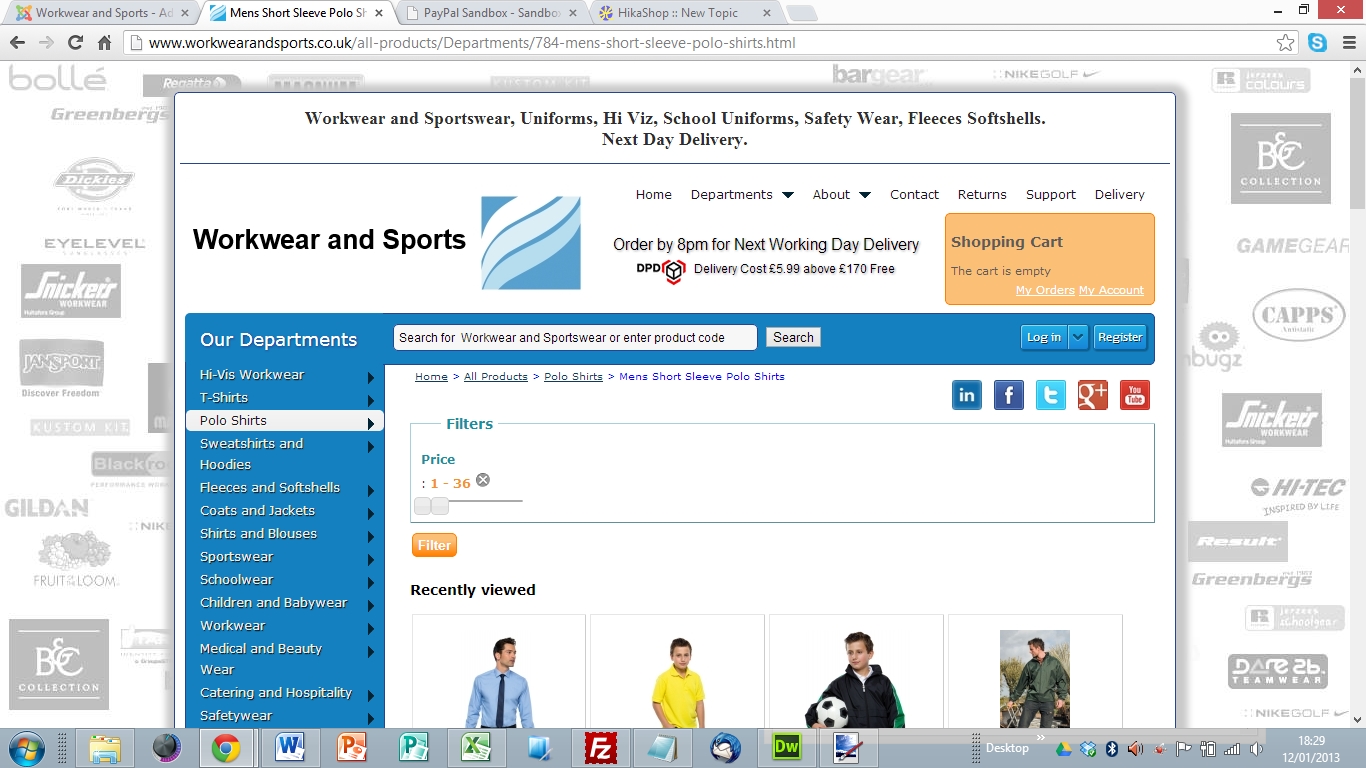Launch Microsoft Publisher from the taskbar

(x=414, y=748)
